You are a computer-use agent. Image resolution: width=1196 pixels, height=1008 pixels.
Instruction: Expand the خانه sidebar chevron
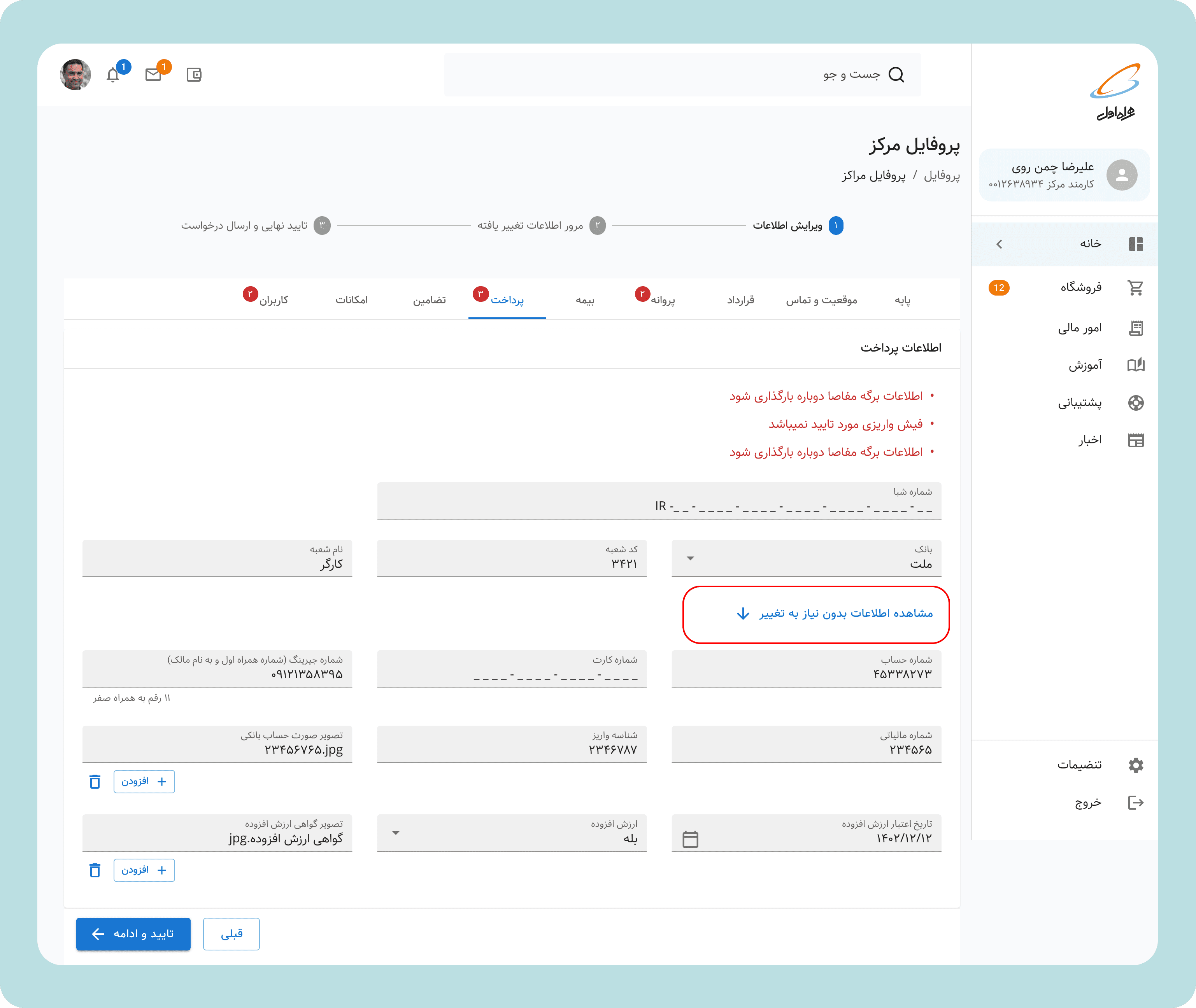pyautogui.click(x=999, y=245)
